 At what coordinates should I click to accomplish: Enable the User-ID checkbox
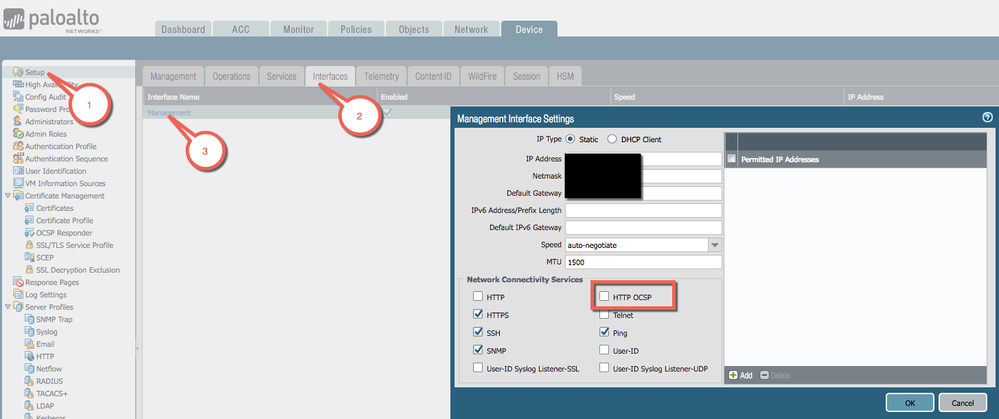pos(604,350)
